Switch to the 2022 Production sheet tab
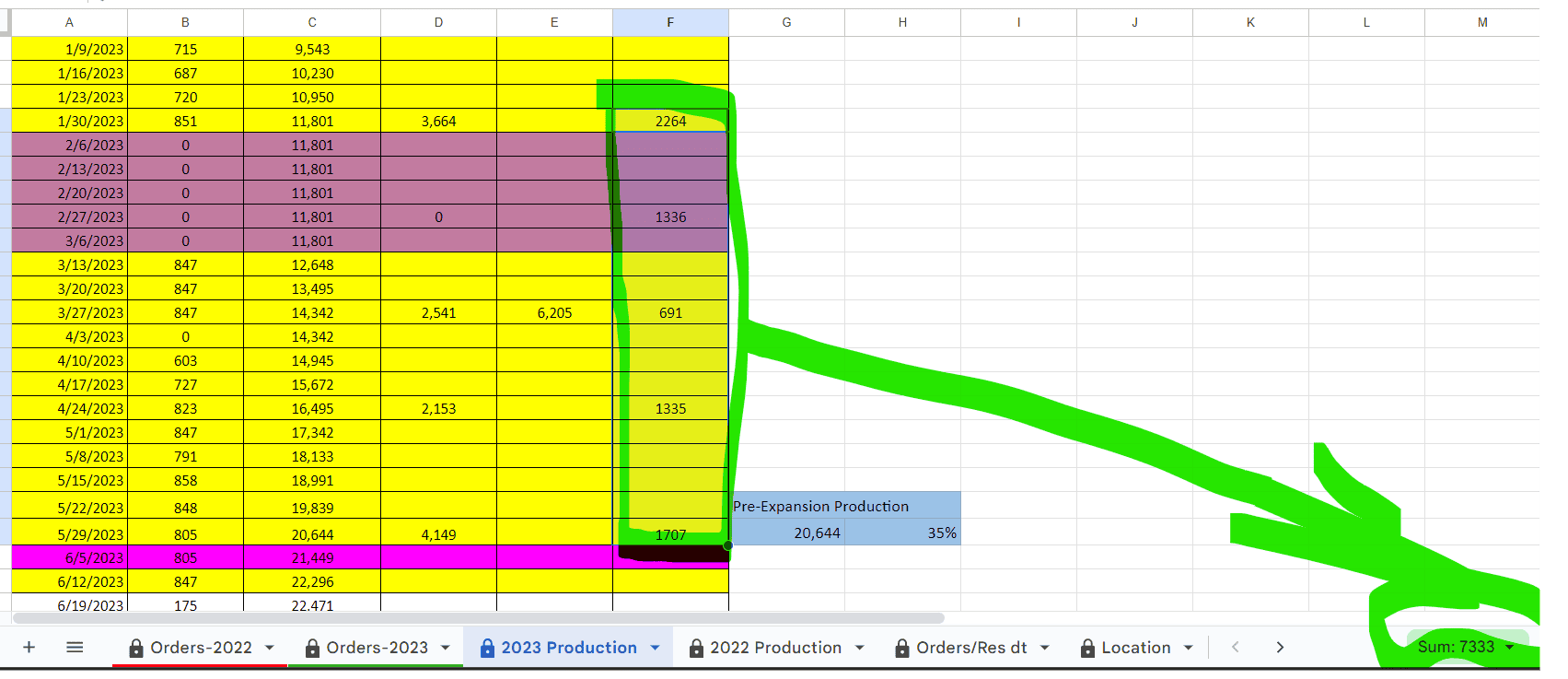The image size is (1568, 679). (x=775, y=648)
